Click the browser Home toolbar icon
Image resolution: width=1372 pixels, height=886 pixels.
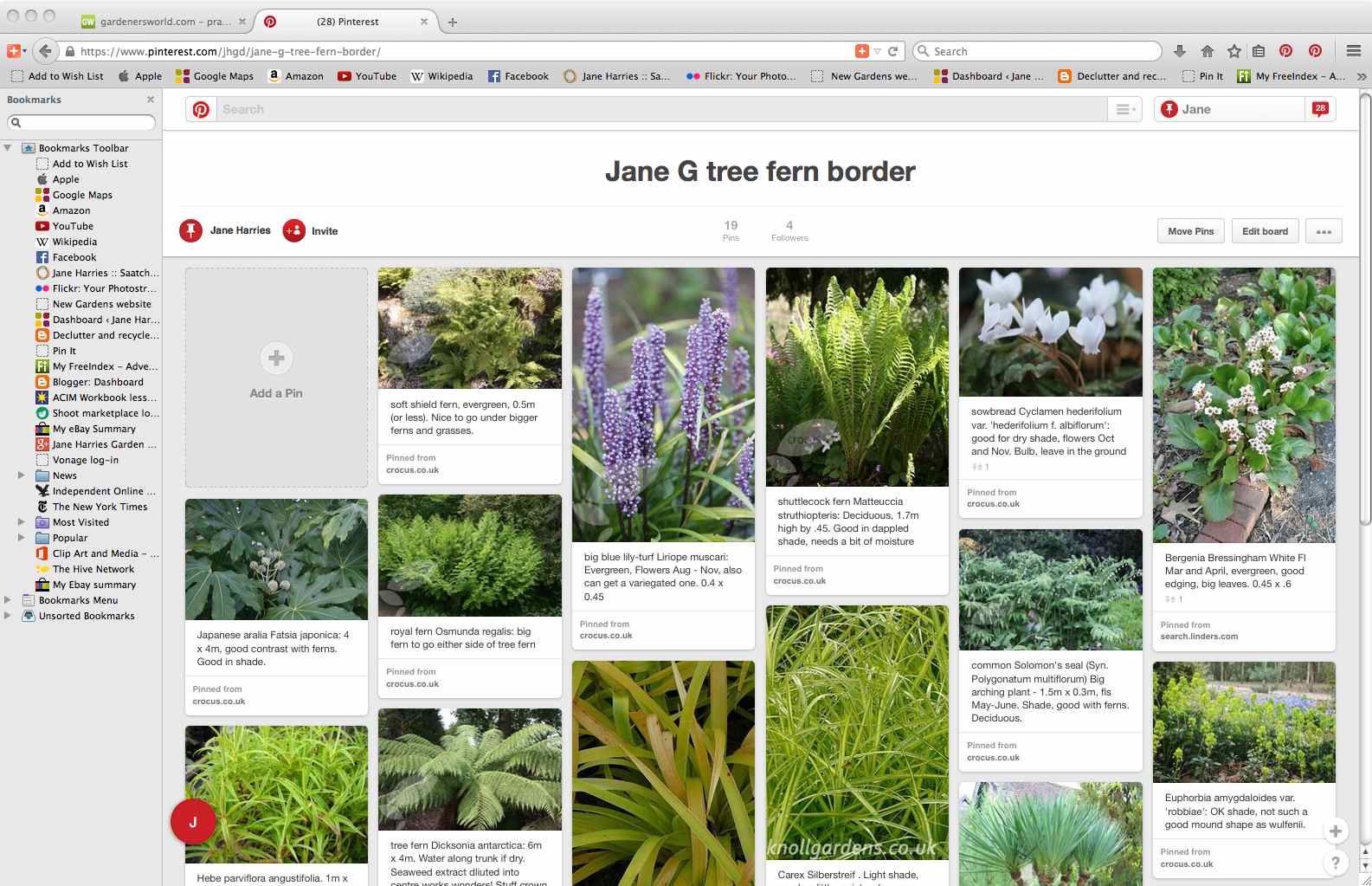[x=1207, y=51]
